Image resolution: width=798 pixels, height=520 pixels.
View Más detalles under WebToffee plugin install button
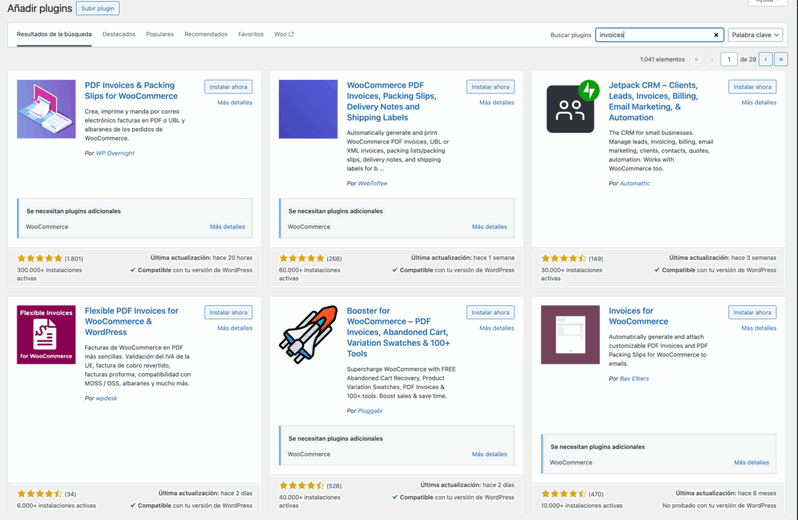[x=497, y=102]
